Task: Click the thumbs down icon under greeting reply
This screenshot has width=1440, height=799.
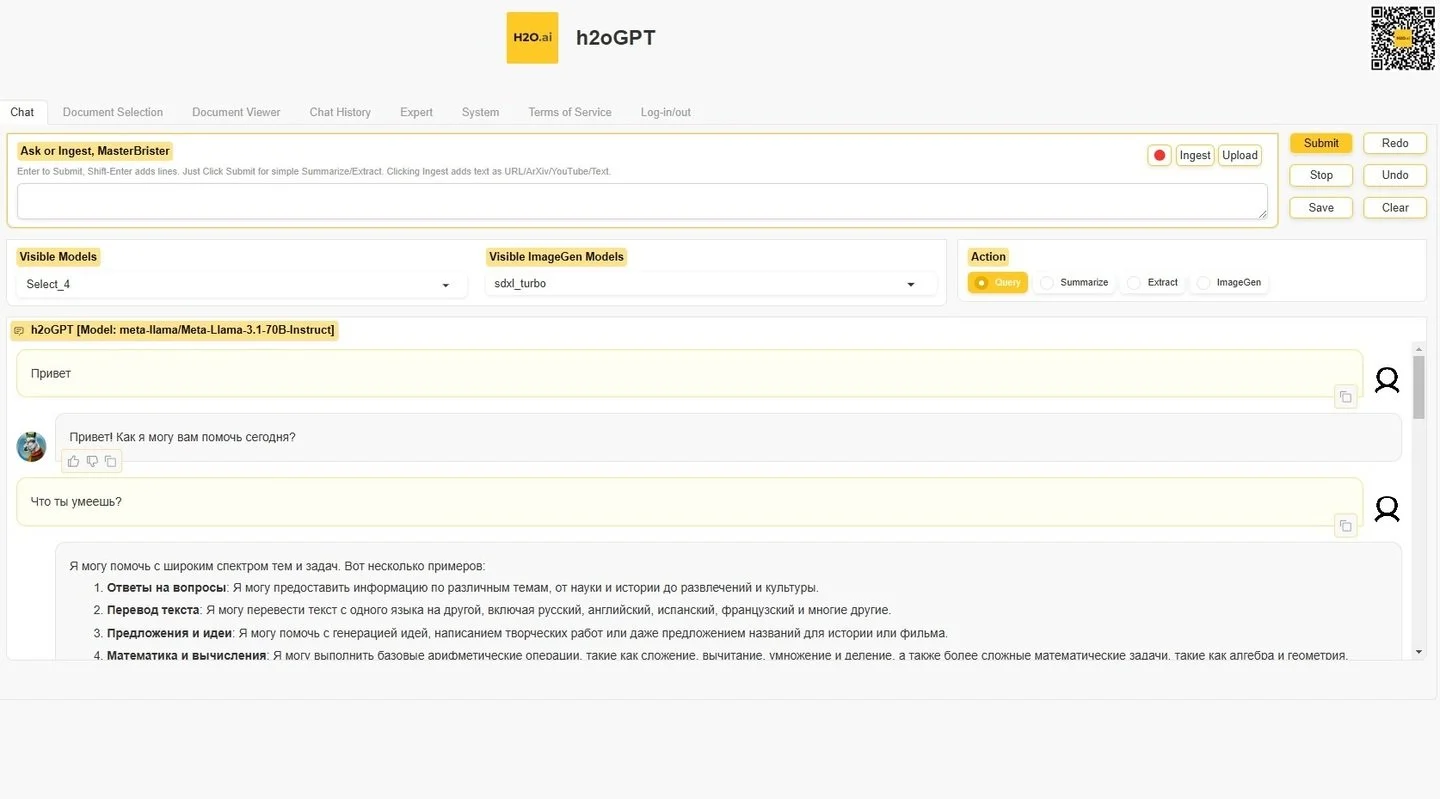Action: coord(92,461)
